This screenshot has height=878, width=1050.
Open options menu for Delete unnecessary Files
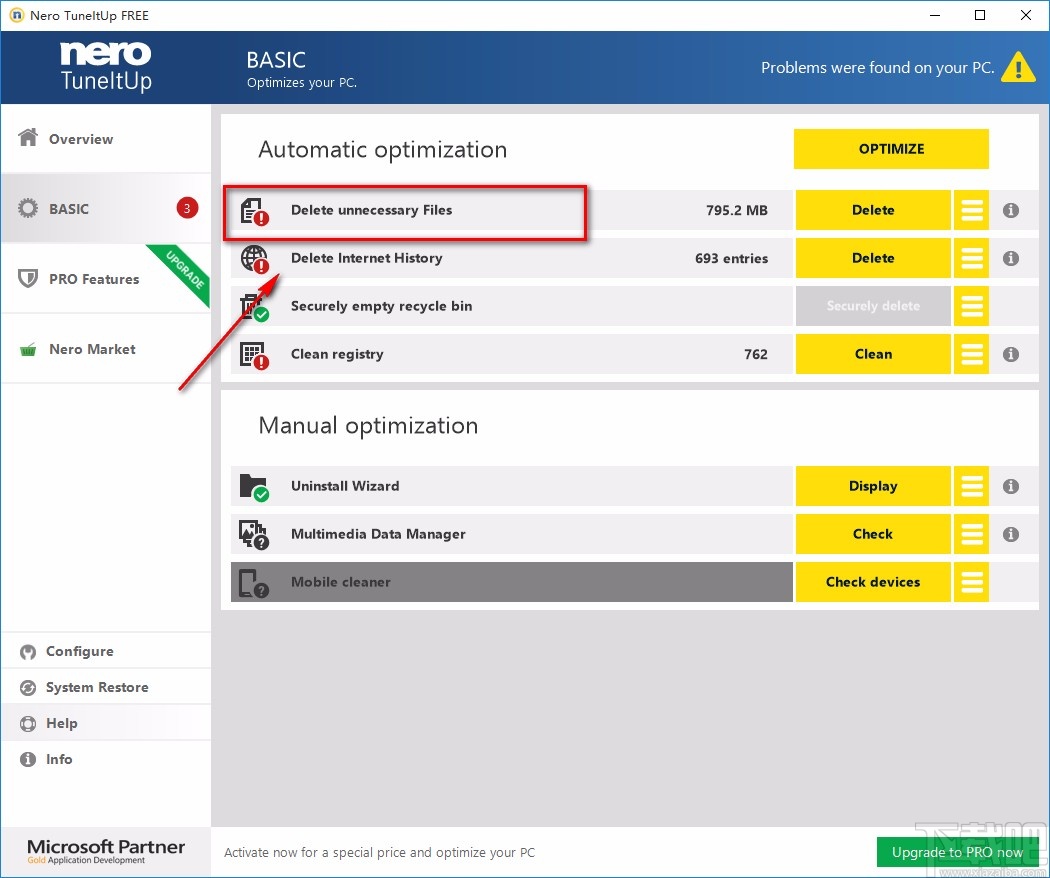pyautogui.click(x=972, y=210)
